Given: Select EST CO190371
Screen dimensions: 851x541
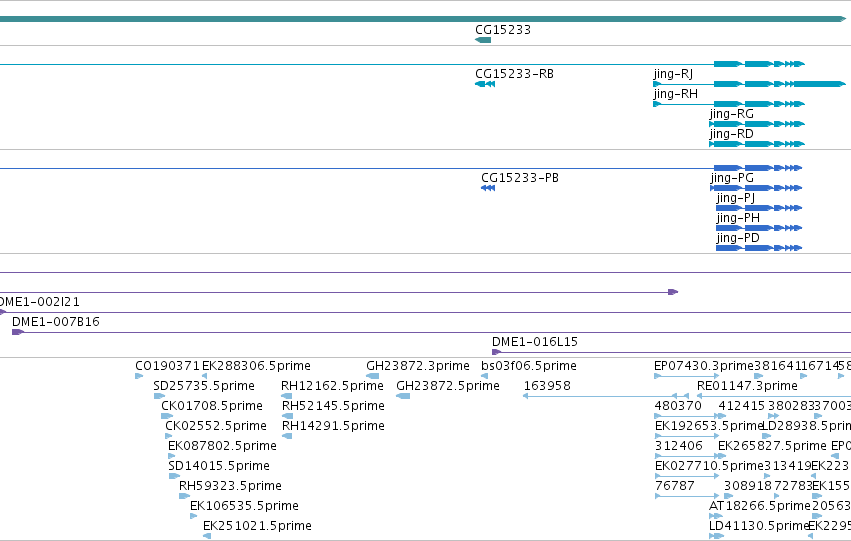Looking at the screenshot, I should (167, 366).
